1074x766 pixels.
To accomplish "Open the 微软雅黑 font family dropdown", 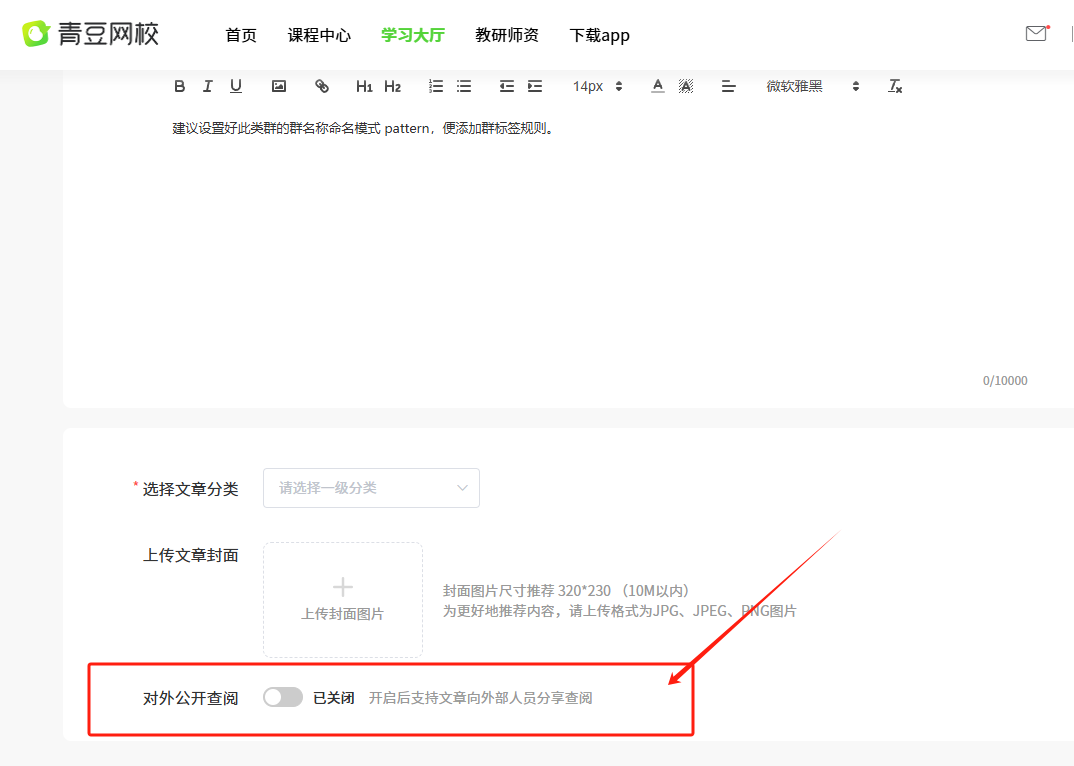I will point(812,86).
